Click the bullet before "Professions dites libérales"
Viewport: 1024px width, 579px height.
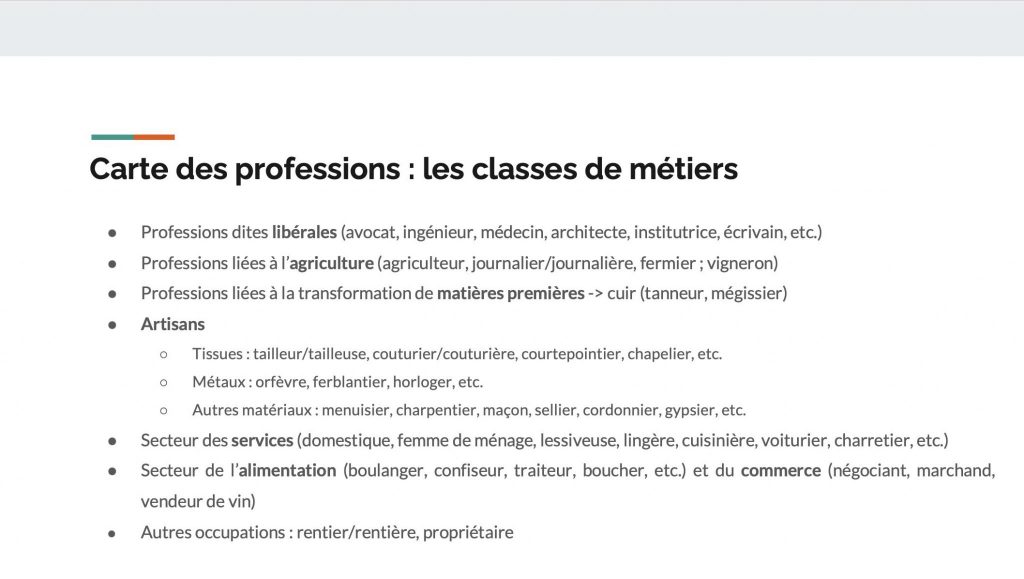coord(114,233)
